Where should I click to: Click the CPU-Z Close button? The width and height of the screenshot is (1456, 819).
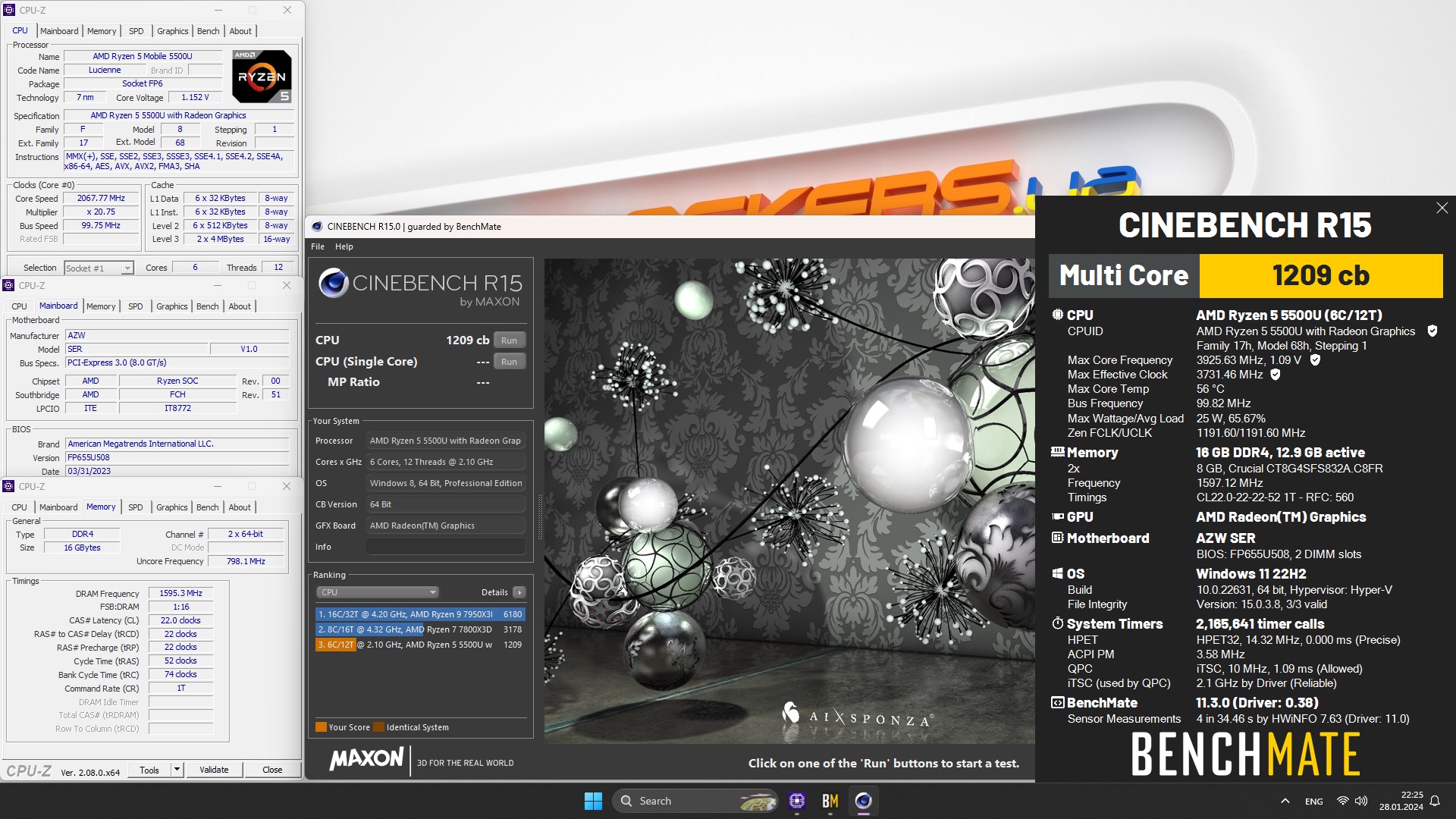[x=272, y=770]
